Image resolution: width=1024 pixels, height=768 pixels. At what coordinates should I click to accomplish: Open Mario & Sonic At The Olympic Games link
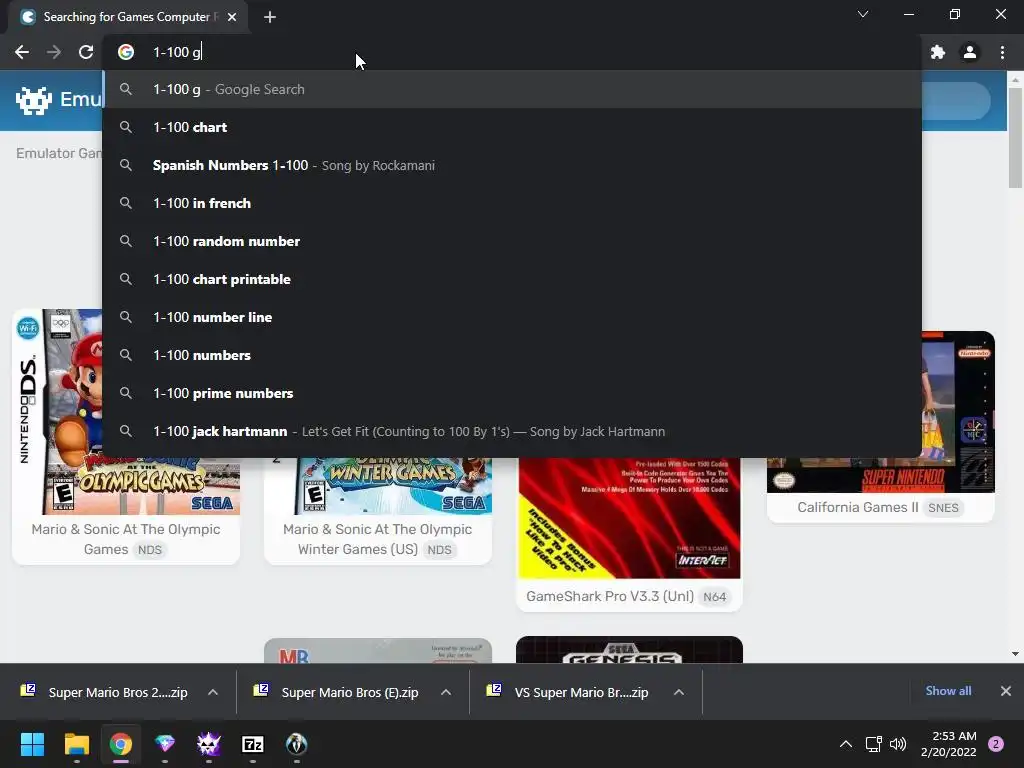pos(125,539)
